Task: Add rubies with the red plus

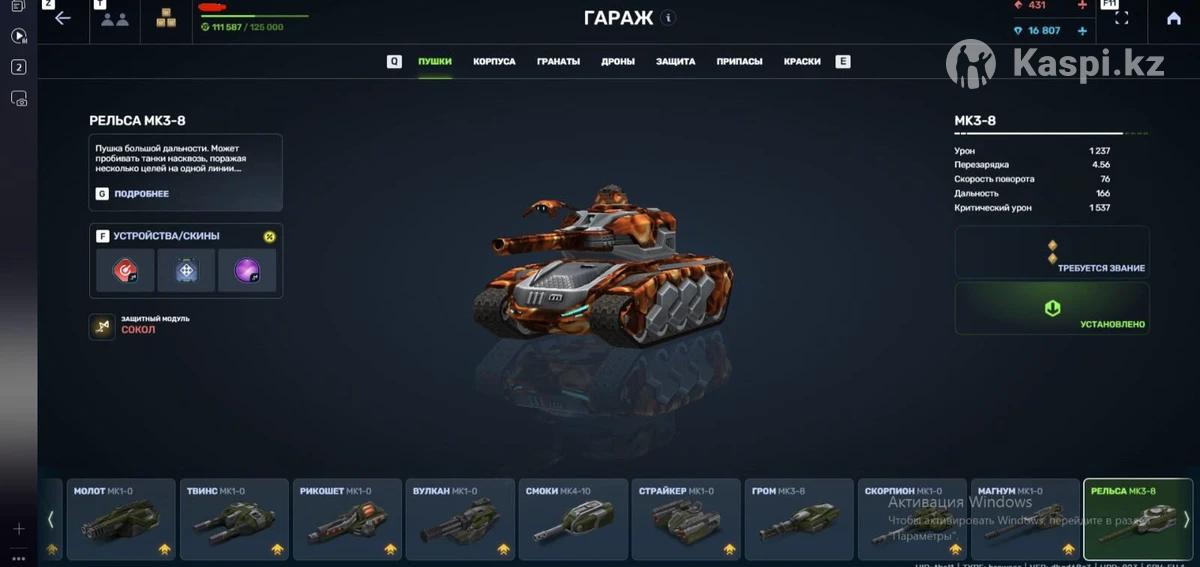Action: click(x=1082, y=5)
